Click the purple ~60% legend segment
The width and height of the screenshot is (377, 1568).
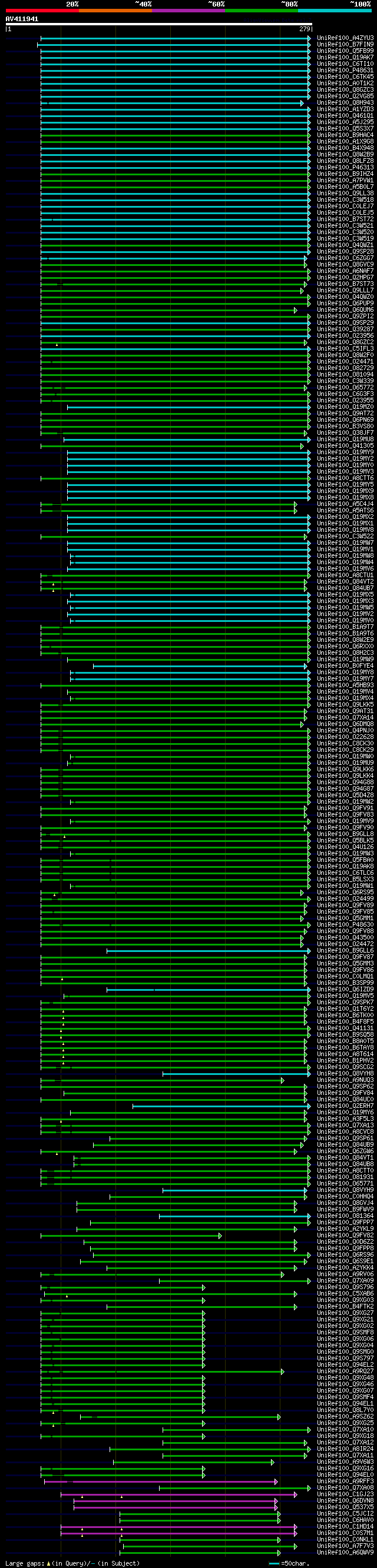coord(188,11)
